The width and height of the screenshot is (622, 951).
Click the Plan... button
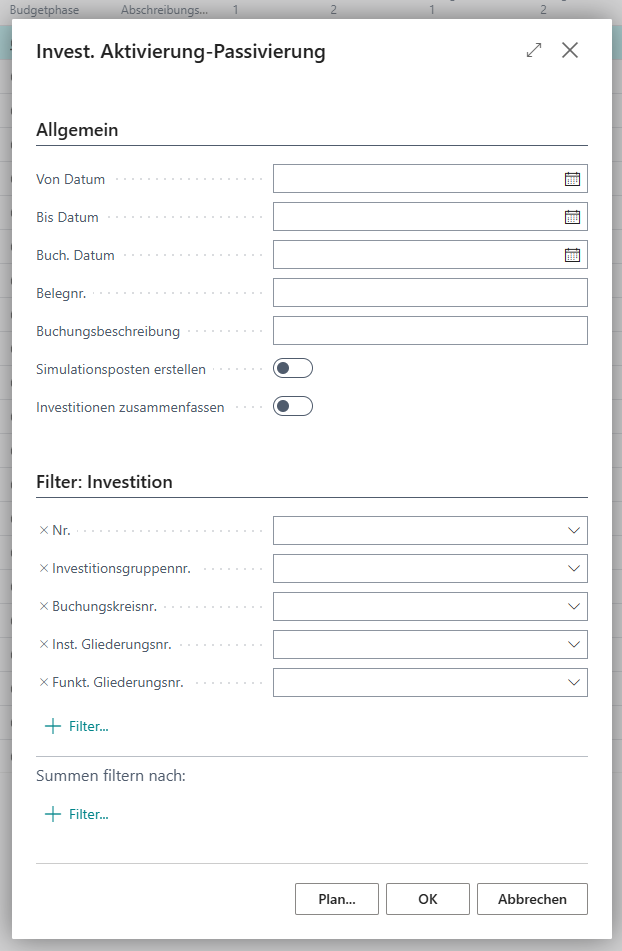click(x=337, y=899)
